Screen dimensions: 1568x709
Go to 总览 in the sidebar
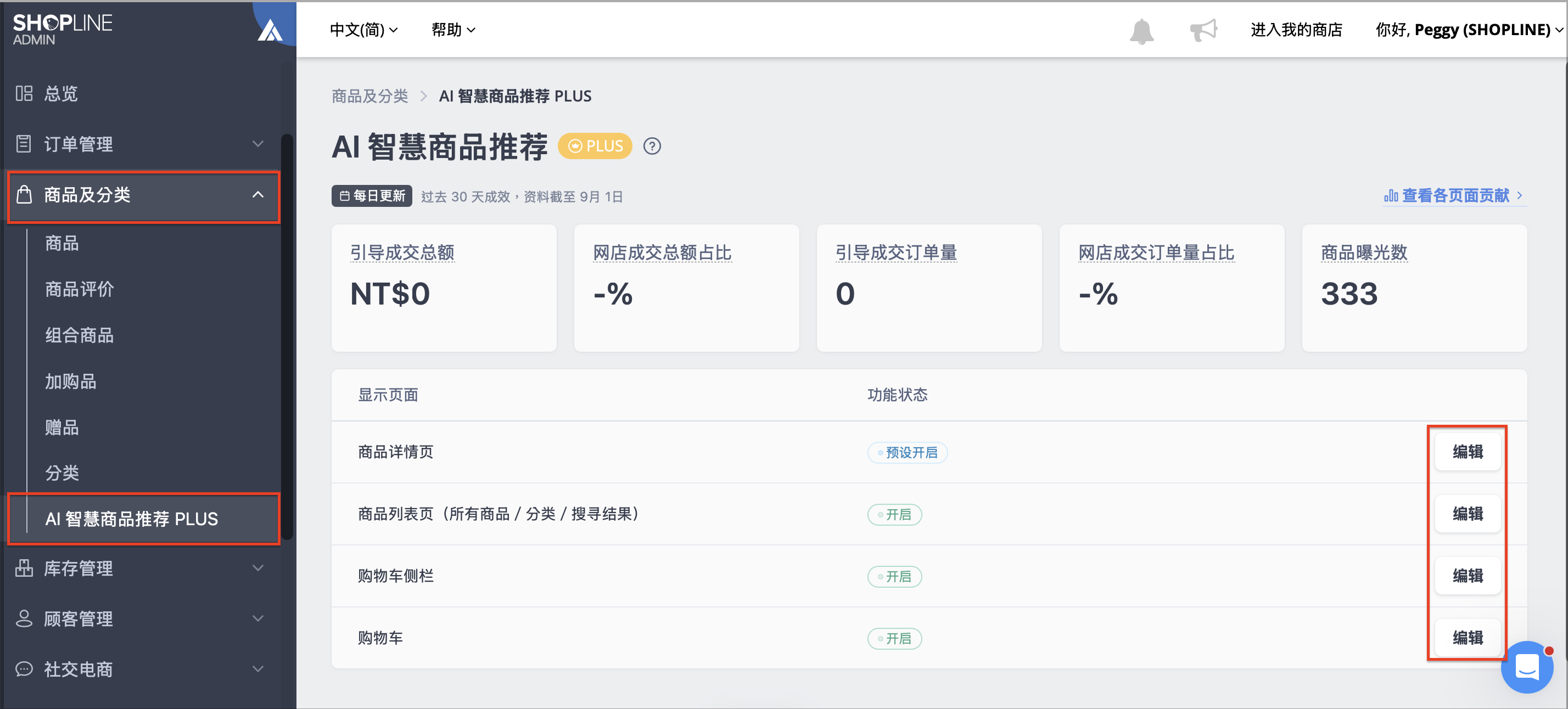click(61, 93)
